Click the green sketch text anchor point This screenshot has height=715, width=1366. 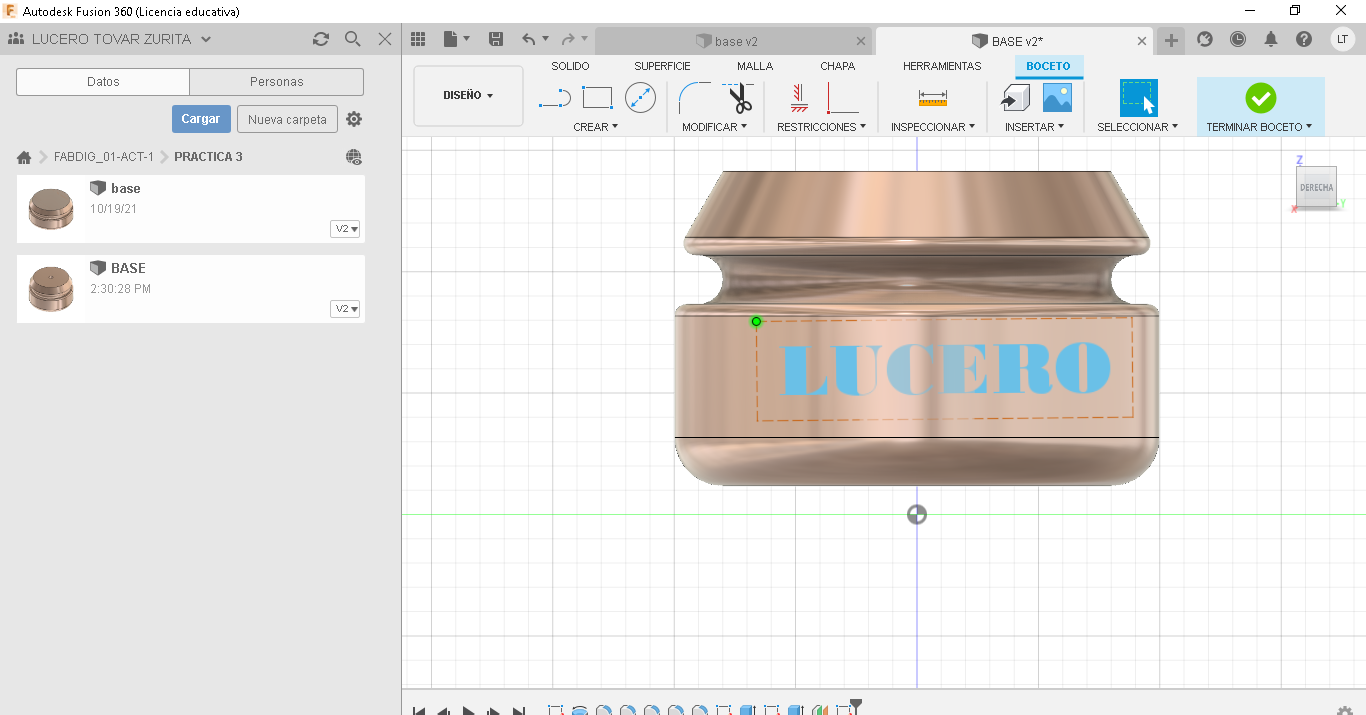756,321
